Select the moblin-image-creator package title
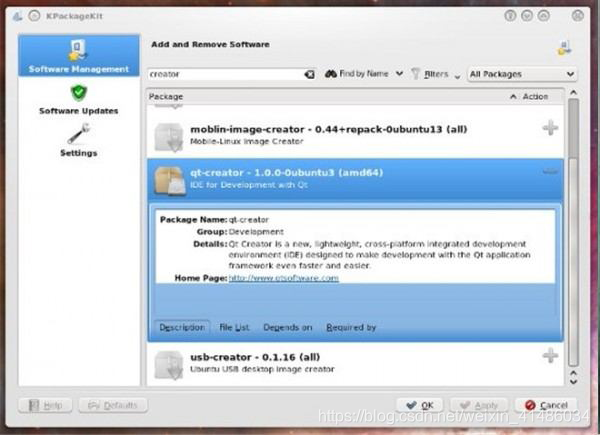 pos(329,129)
